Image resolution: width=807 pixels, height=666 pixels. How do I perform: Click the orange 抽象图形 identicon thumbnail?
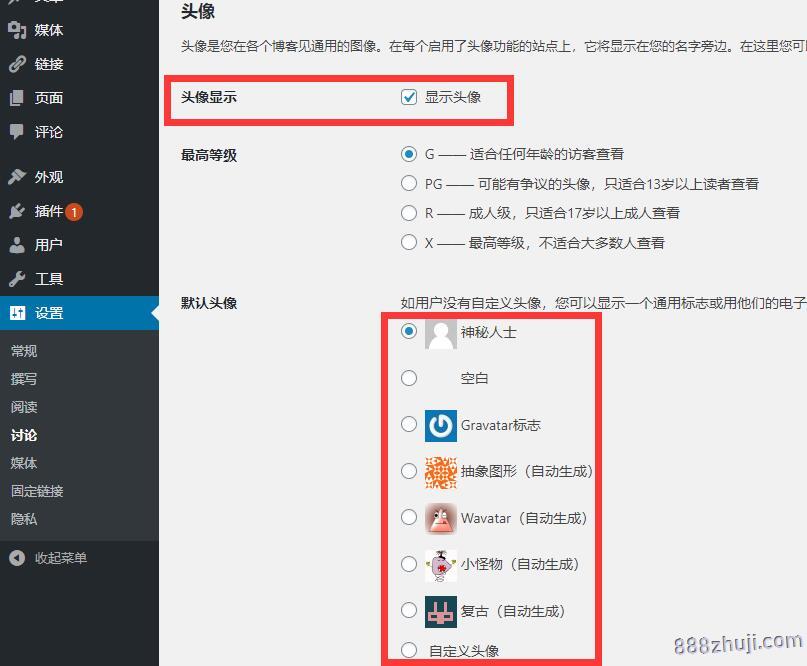click(441, 472)
